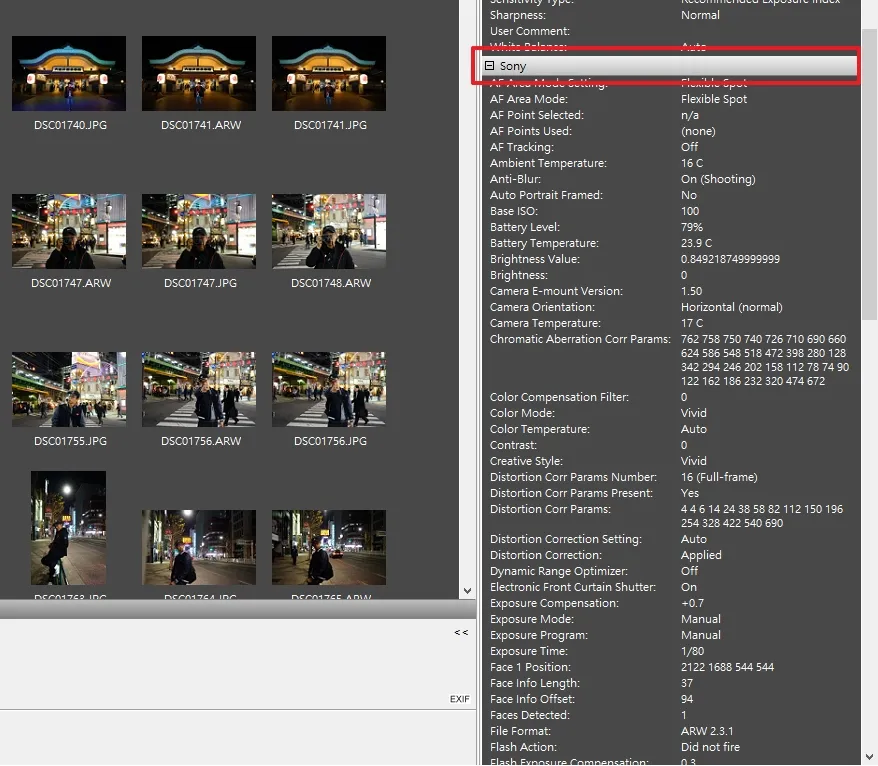
Task: Click the 'Exposure Time:' label
Action: tap(529, 651)
